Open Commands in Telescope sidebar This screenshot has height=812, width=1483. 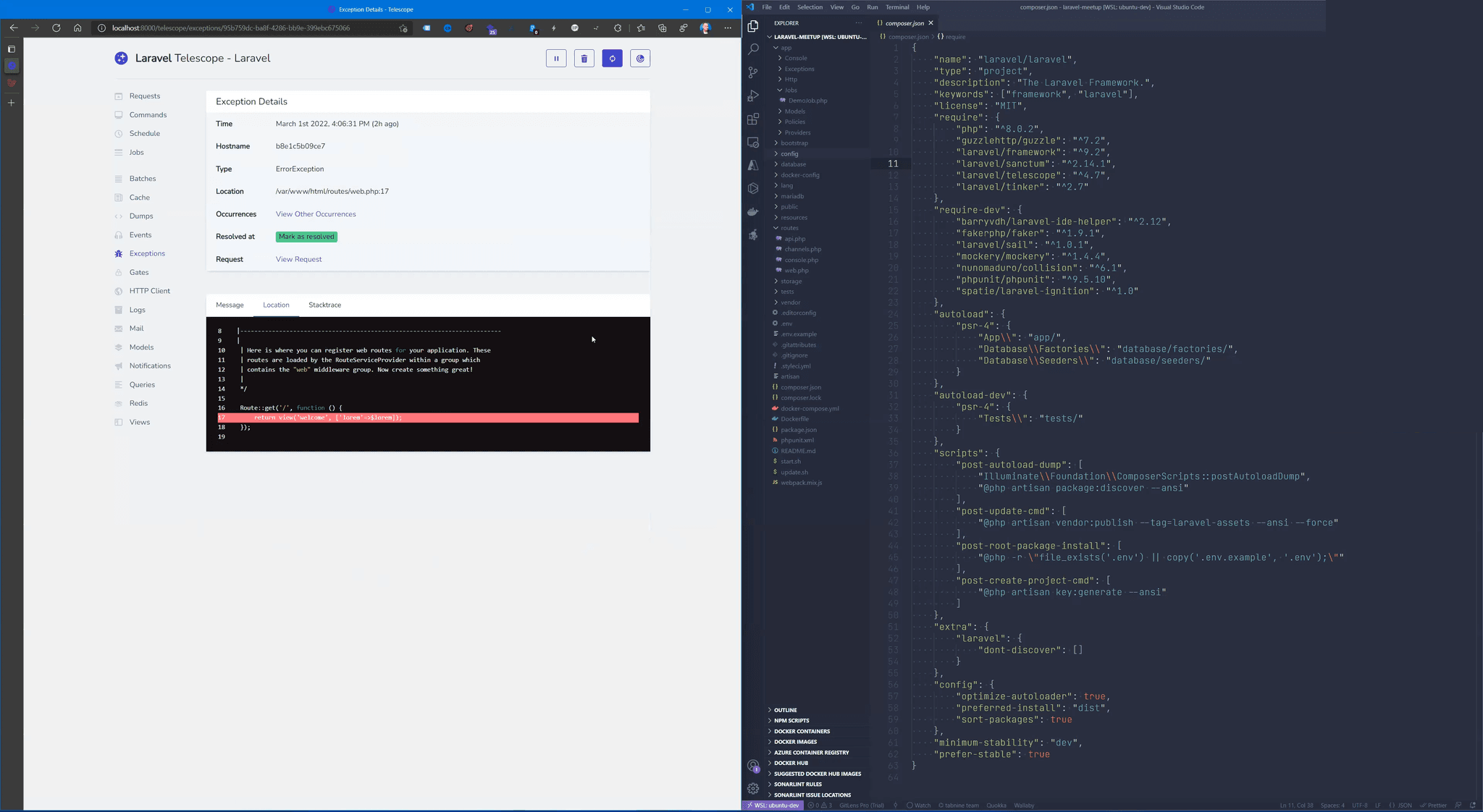[x=148, y=115]
